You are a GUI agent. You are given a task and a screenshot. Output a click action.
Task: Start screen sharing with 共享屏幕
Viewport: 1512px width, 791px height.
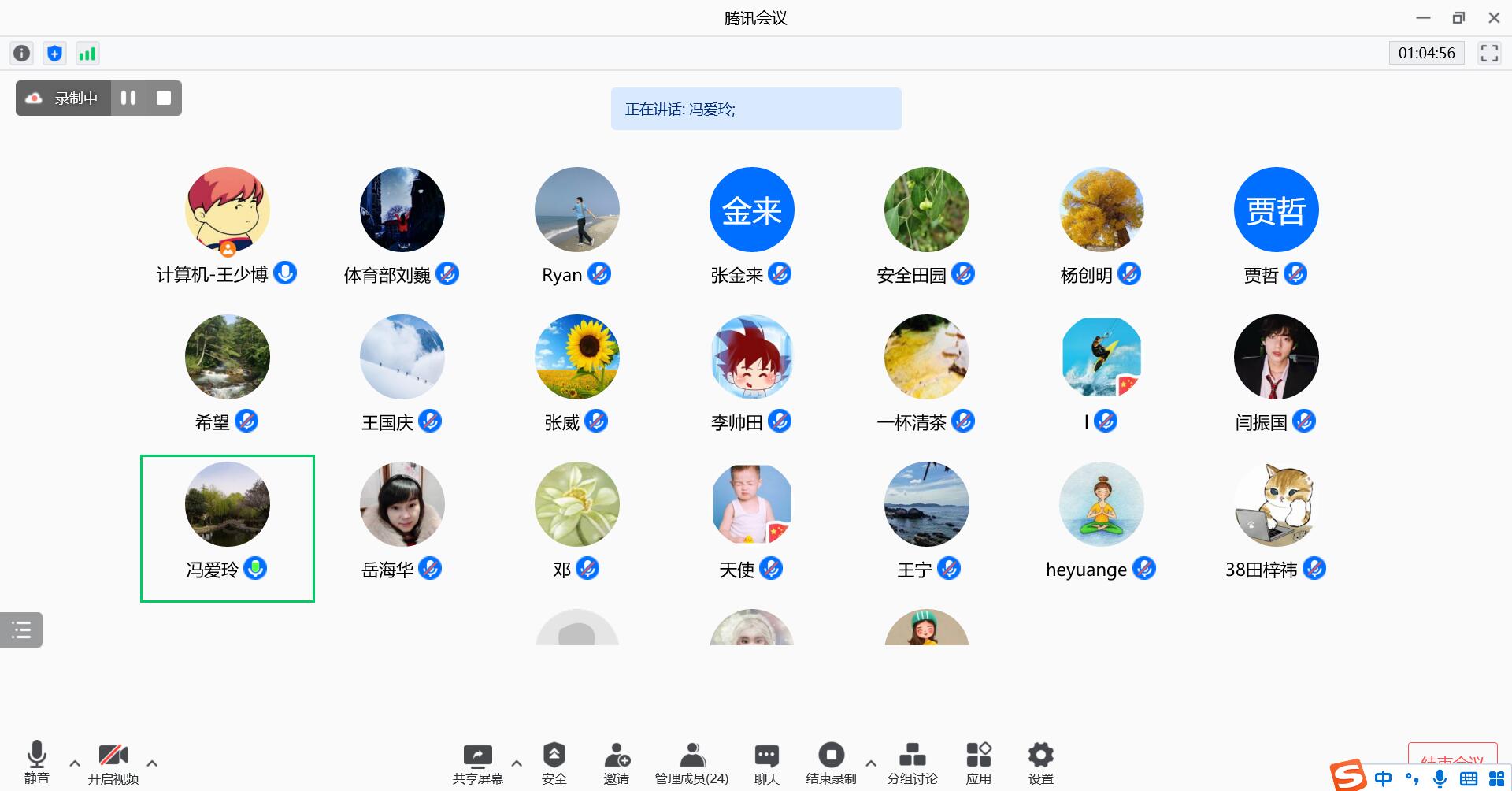pyautogui.click(x=477, y=764)
